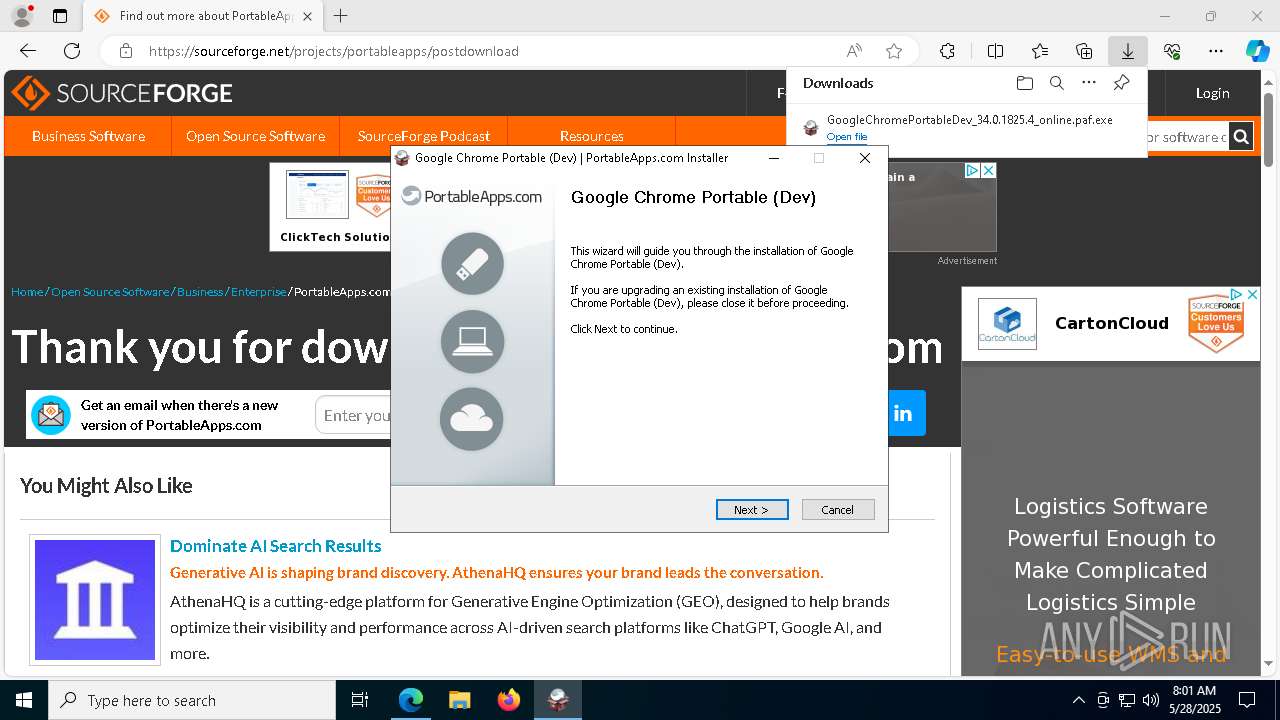The height and width of the screenshot is (720, 1280).
Task: Click the profile avatar icon in Edge
Action: (x=21, y=16)
